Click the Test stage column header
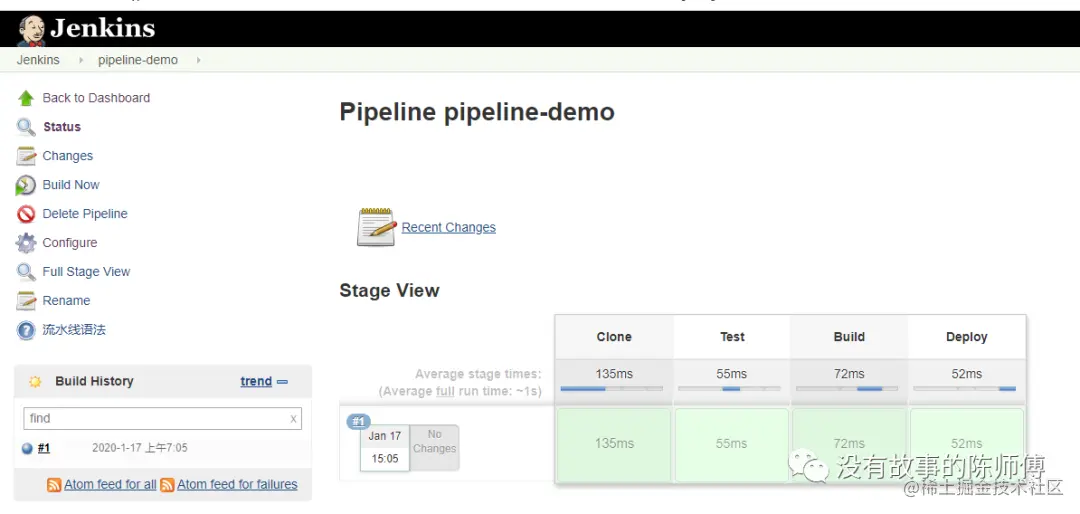 tap(732, 337)
